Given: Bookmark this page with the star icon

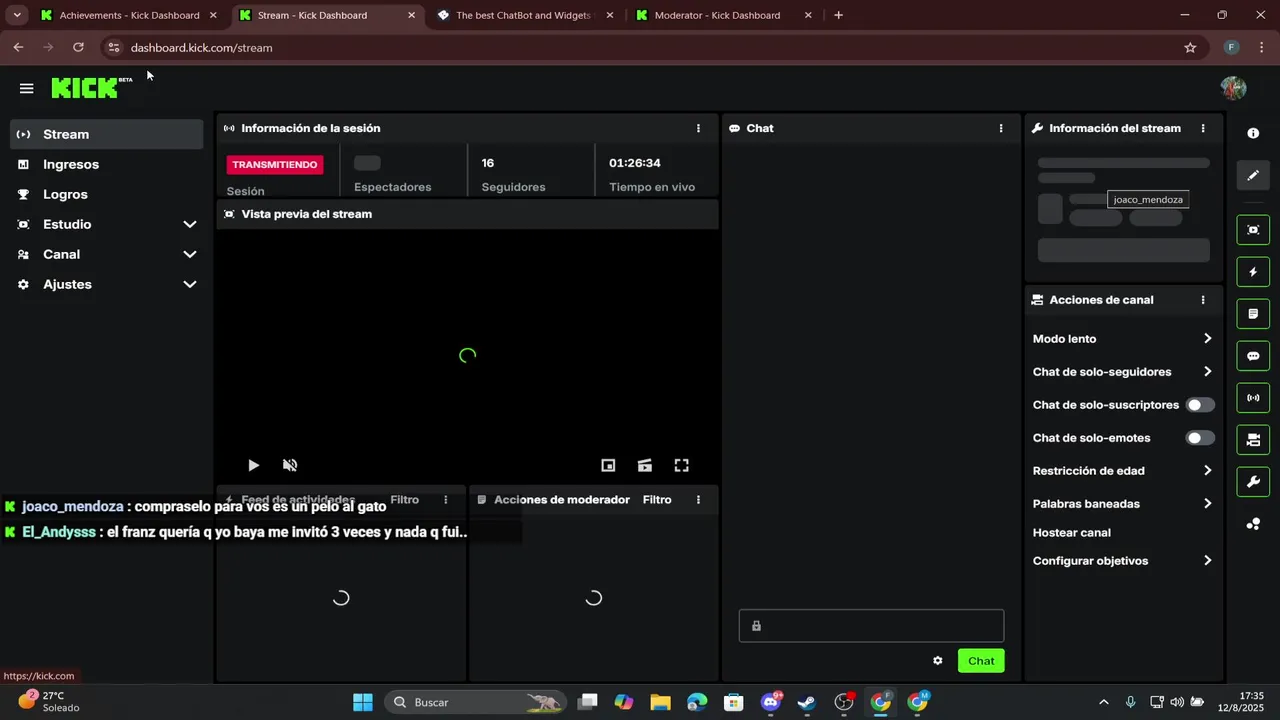Looking at the screenshot, I should (1190, 47).
